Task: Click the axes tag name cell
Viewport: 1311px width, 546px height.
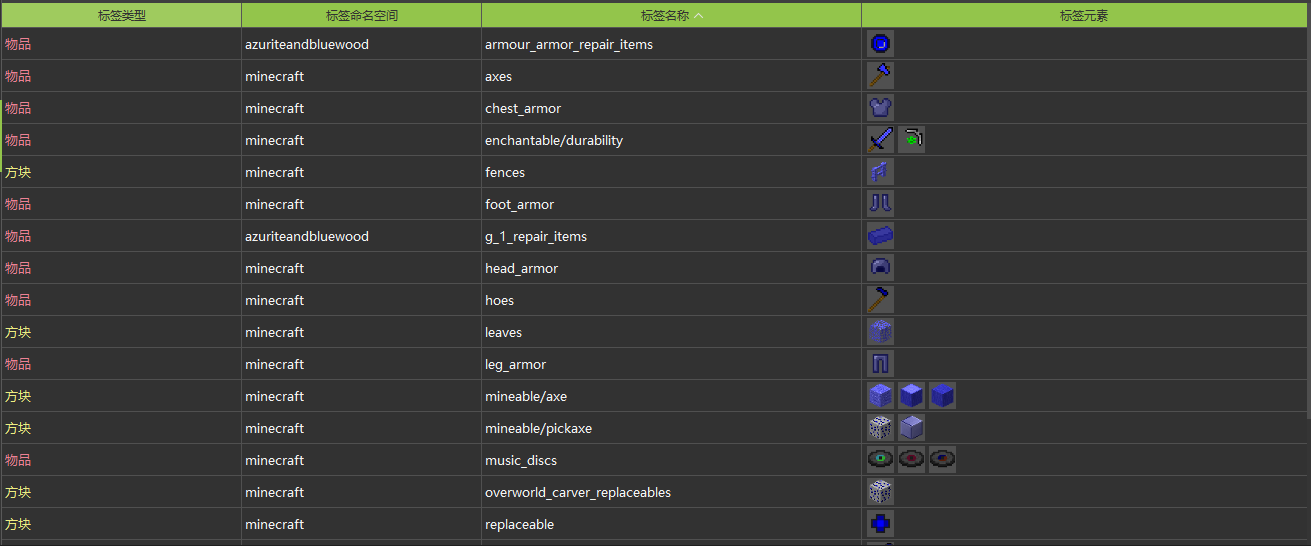Action: 671,76
